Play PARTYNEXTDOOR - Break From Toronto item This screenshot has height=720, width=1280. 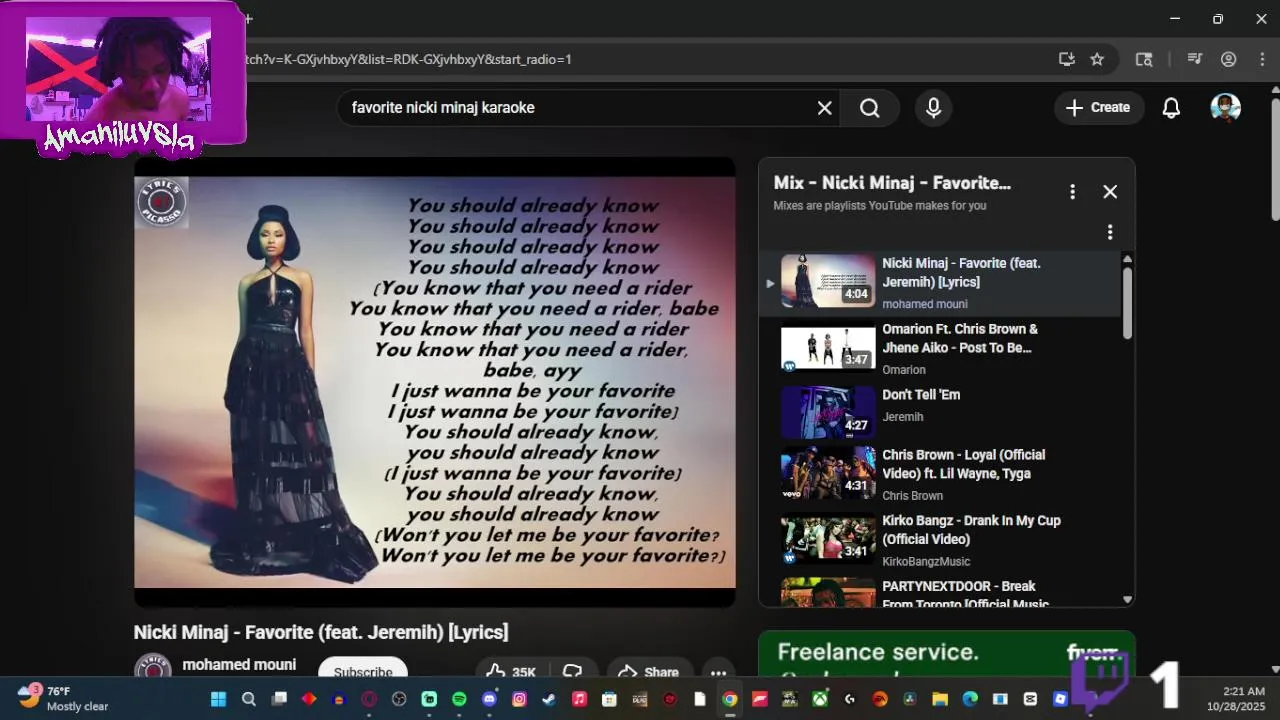pyautogui.click(x=942, y=592)
